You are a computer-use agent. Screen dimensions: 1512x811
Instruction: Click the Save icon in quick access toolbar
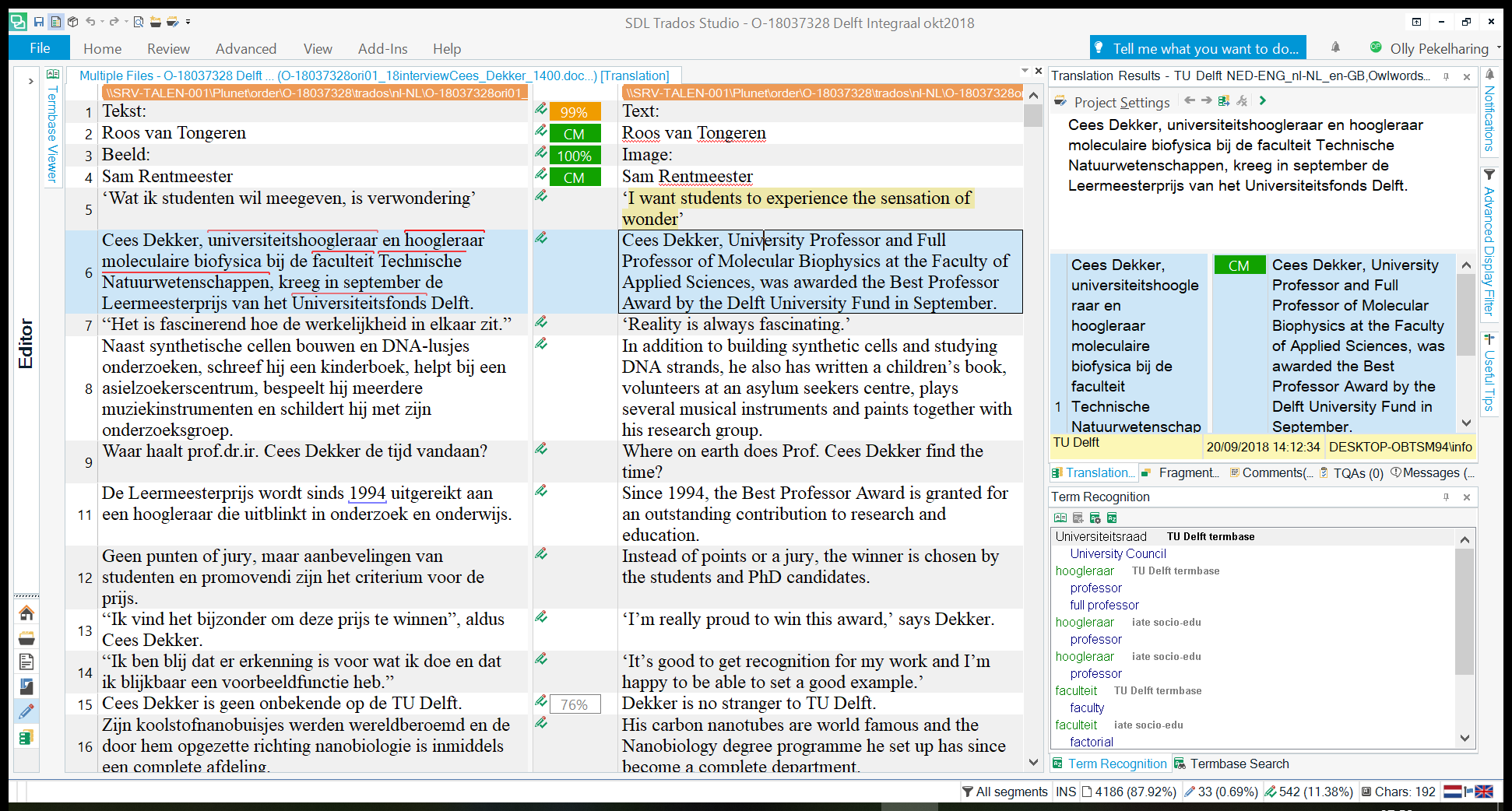point(38,22)
